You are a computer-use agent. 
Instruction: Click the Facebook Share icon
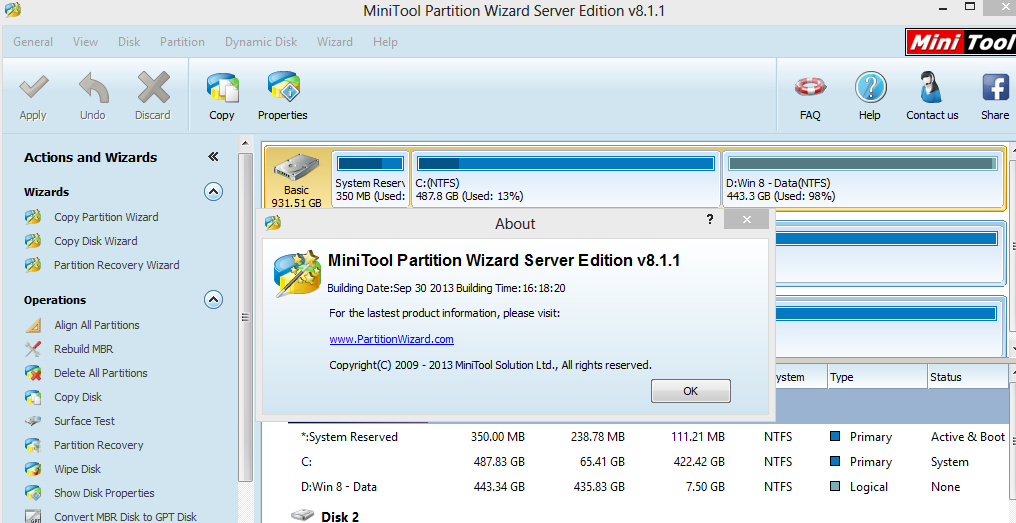tap(996, 87)
